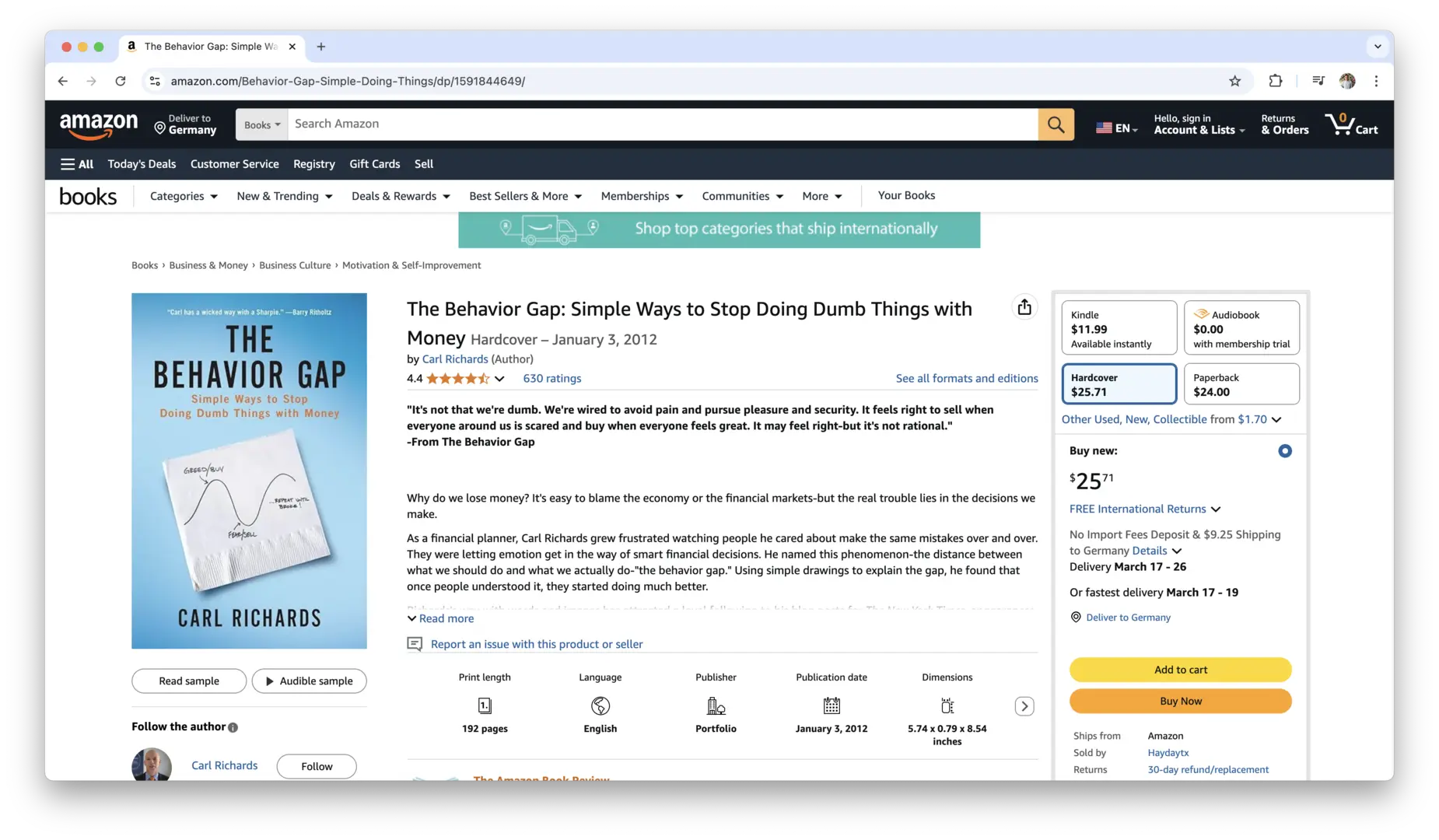Screen dimensions: 1439x840
Task: Click the international shipping banner
Action: [719, 229]
